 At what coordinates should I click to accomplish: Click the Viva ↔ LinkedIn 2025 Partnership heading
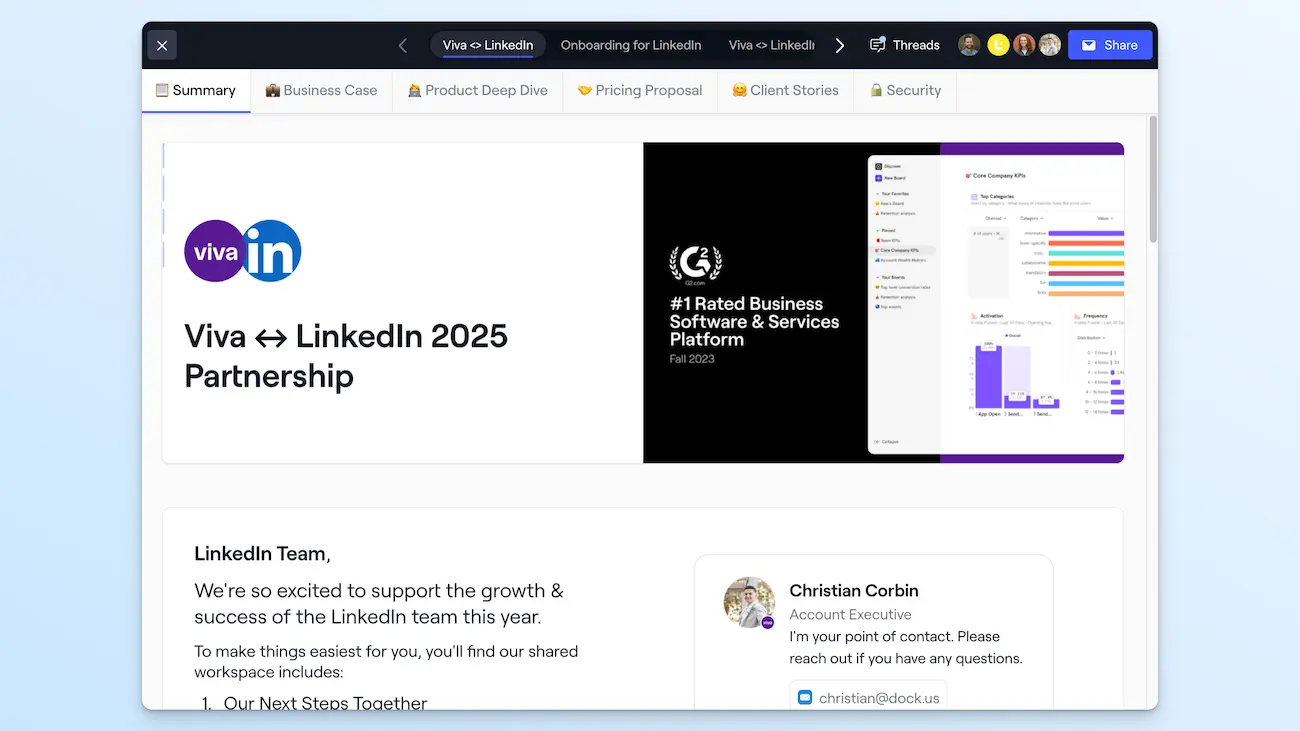(x=346, y=356)
